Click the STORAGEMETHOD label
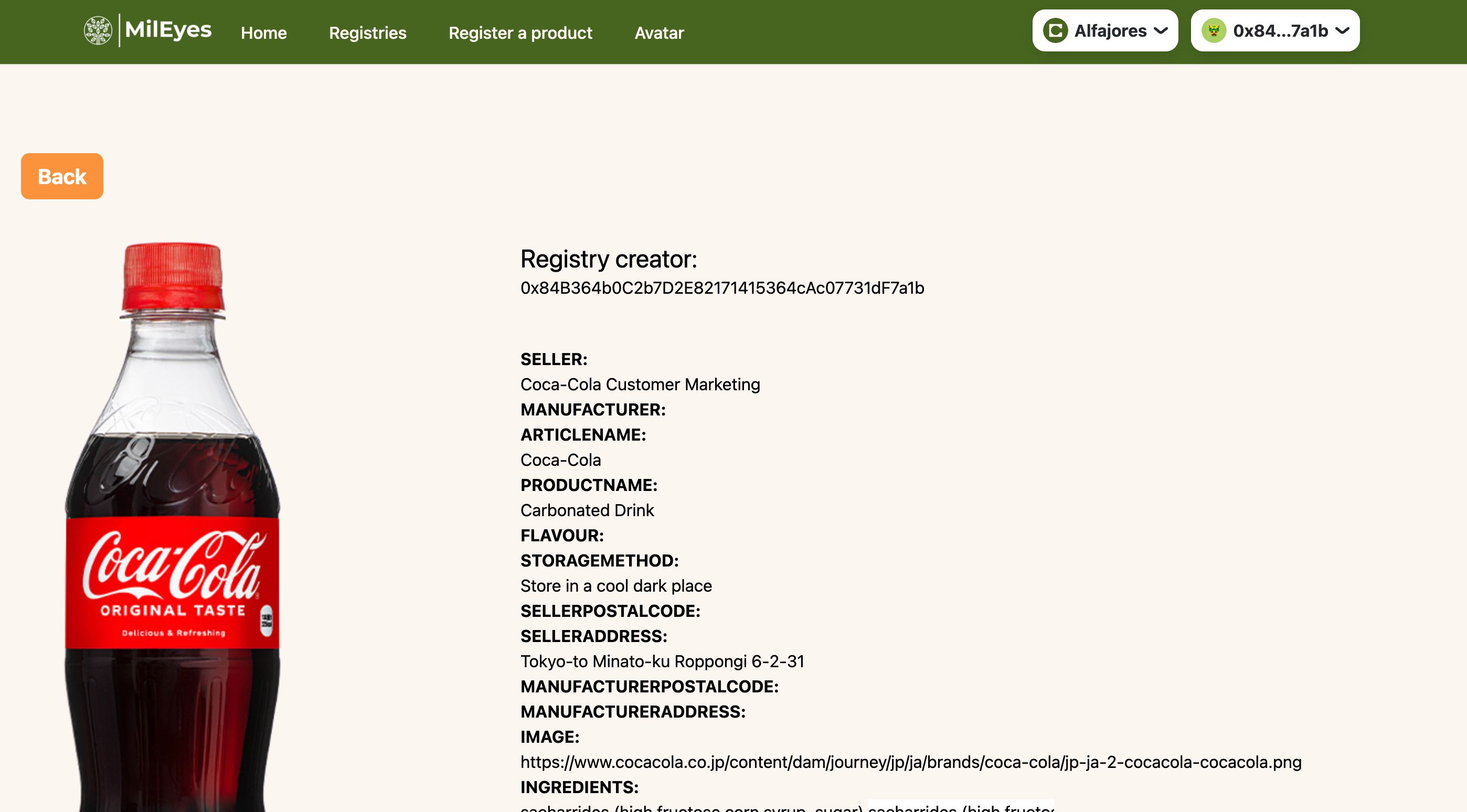 pos(600,560)
